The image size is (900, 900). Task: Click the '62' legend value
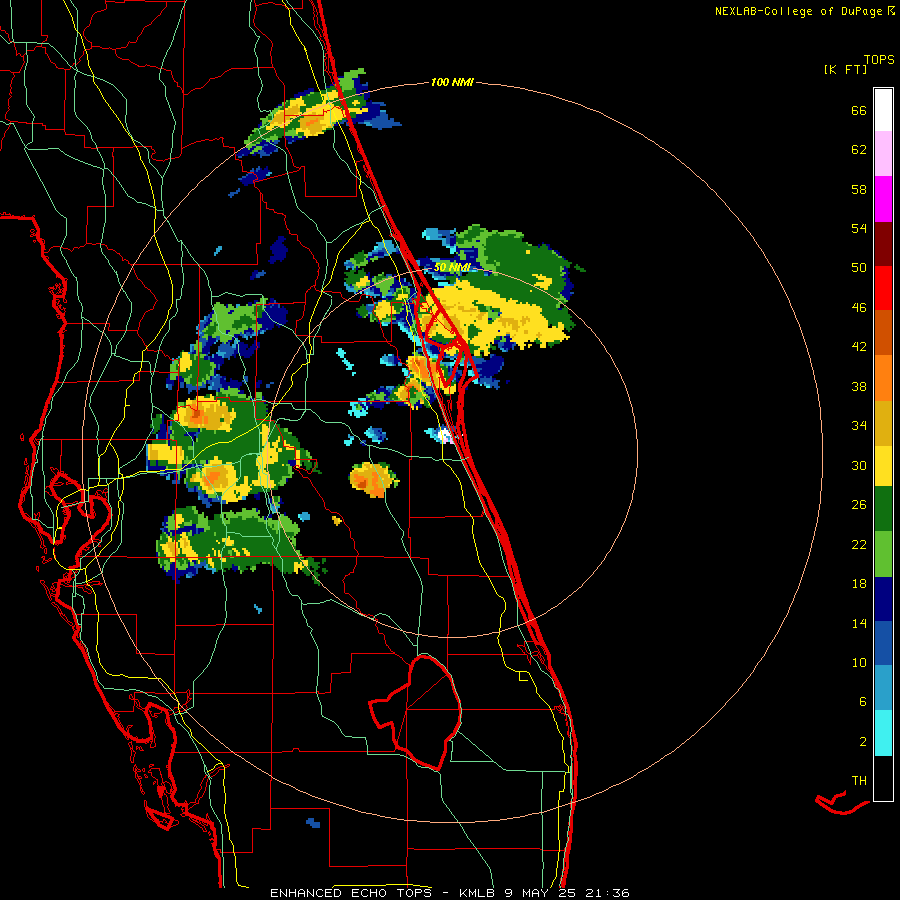click(859, 150)
